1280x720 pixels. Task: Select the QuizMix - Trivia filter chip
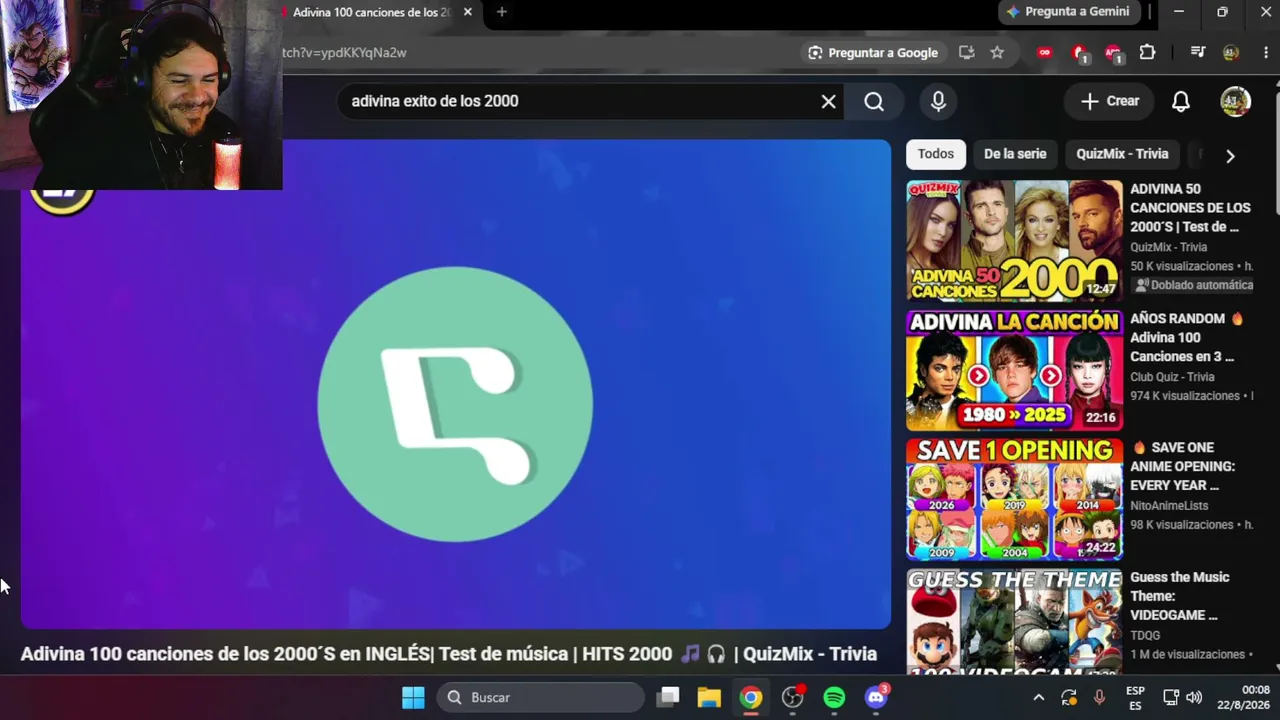(x=1122, y=154)
